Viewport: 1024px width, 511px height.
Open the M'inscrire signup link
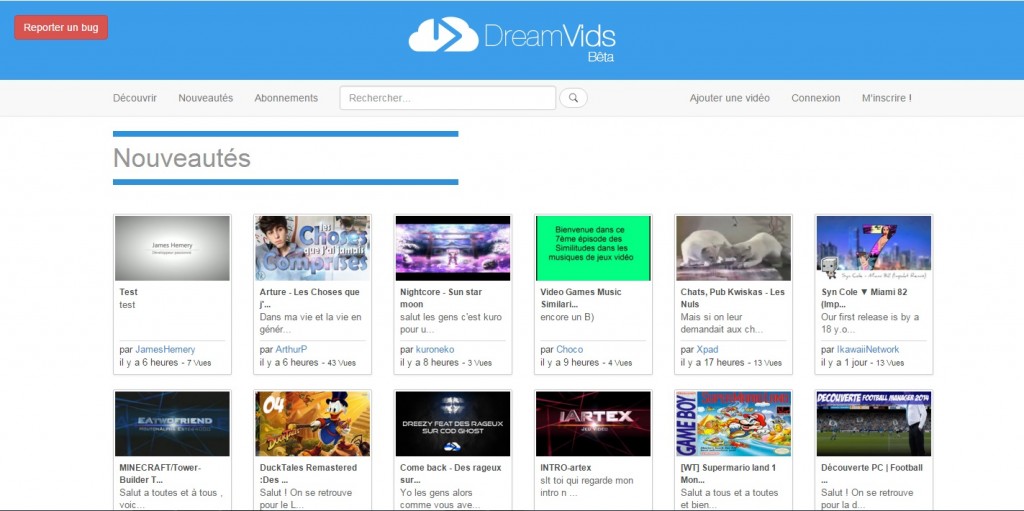pyautogui.click(x=886, y=98)
